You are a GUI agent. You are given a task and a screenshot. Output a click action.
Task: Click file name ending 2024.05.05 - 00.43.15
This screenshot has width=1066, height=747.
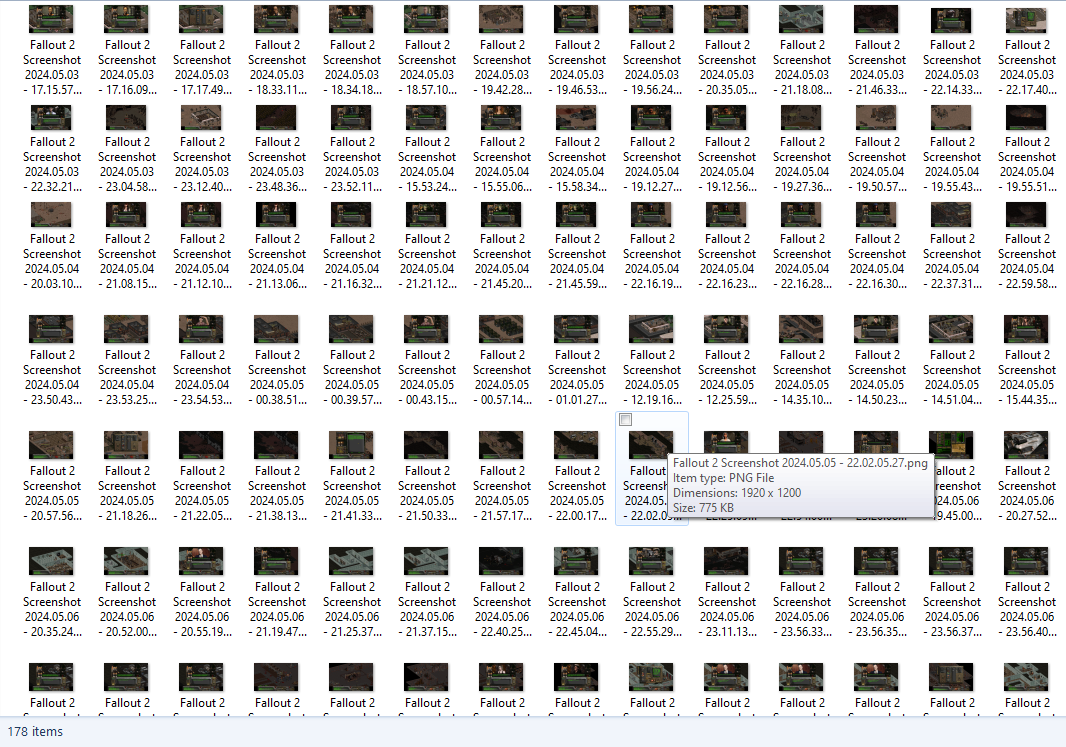coord(427,377)
